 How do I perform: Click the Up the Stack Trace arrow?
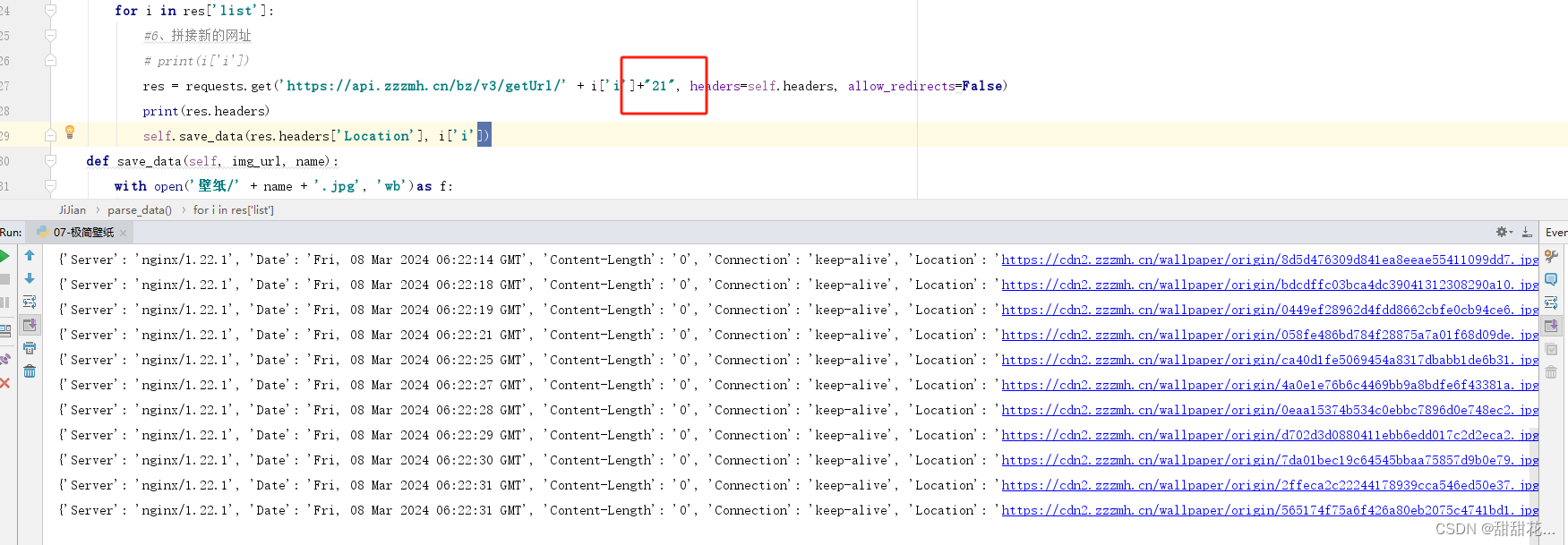click(30, 256)
